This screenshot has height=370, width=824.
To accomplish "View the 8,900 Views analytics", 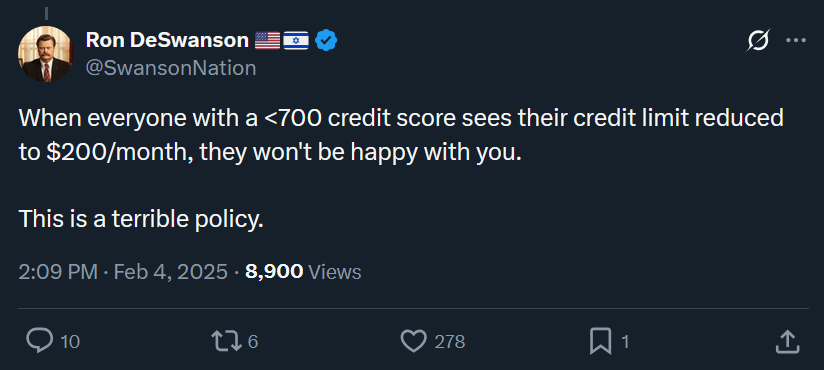I will coord(303,272).
